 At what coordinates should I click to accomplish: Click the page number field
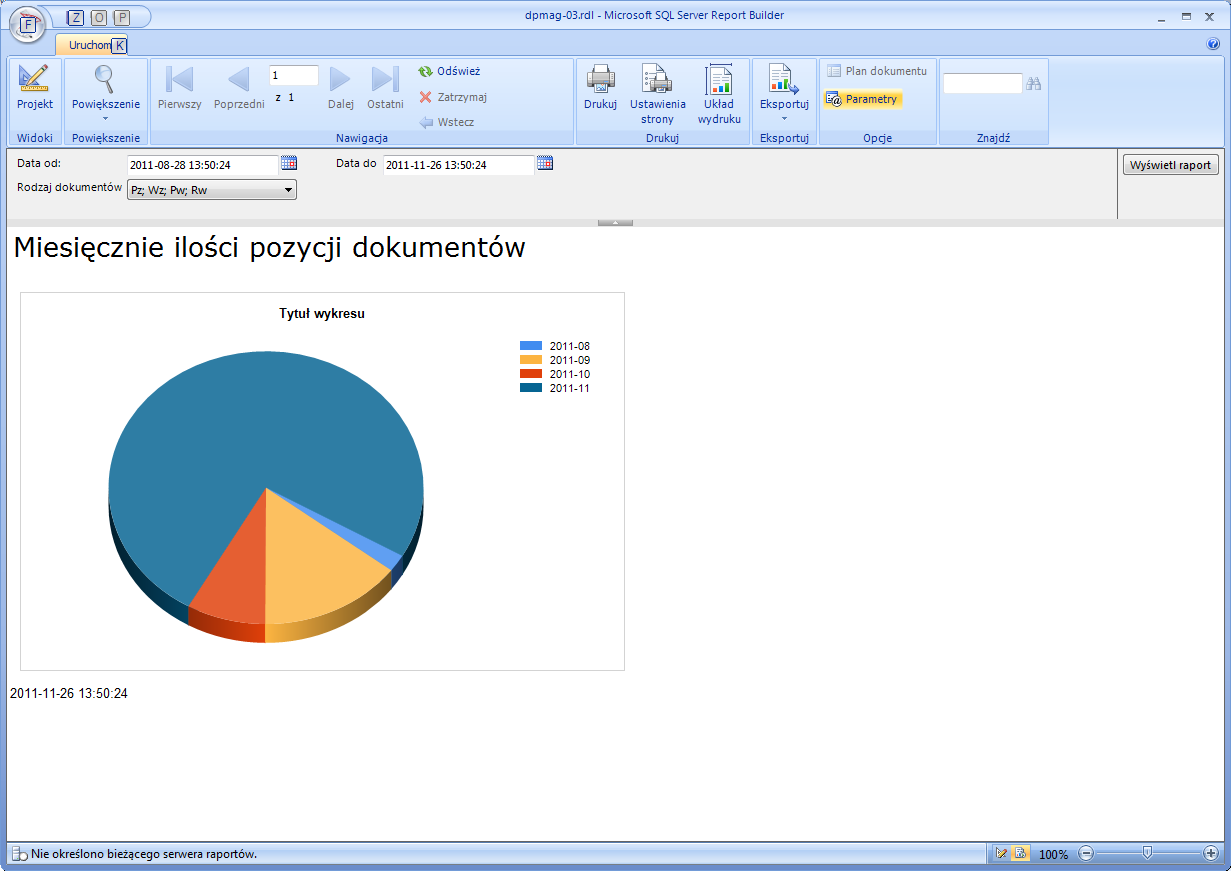coord(294,76)
